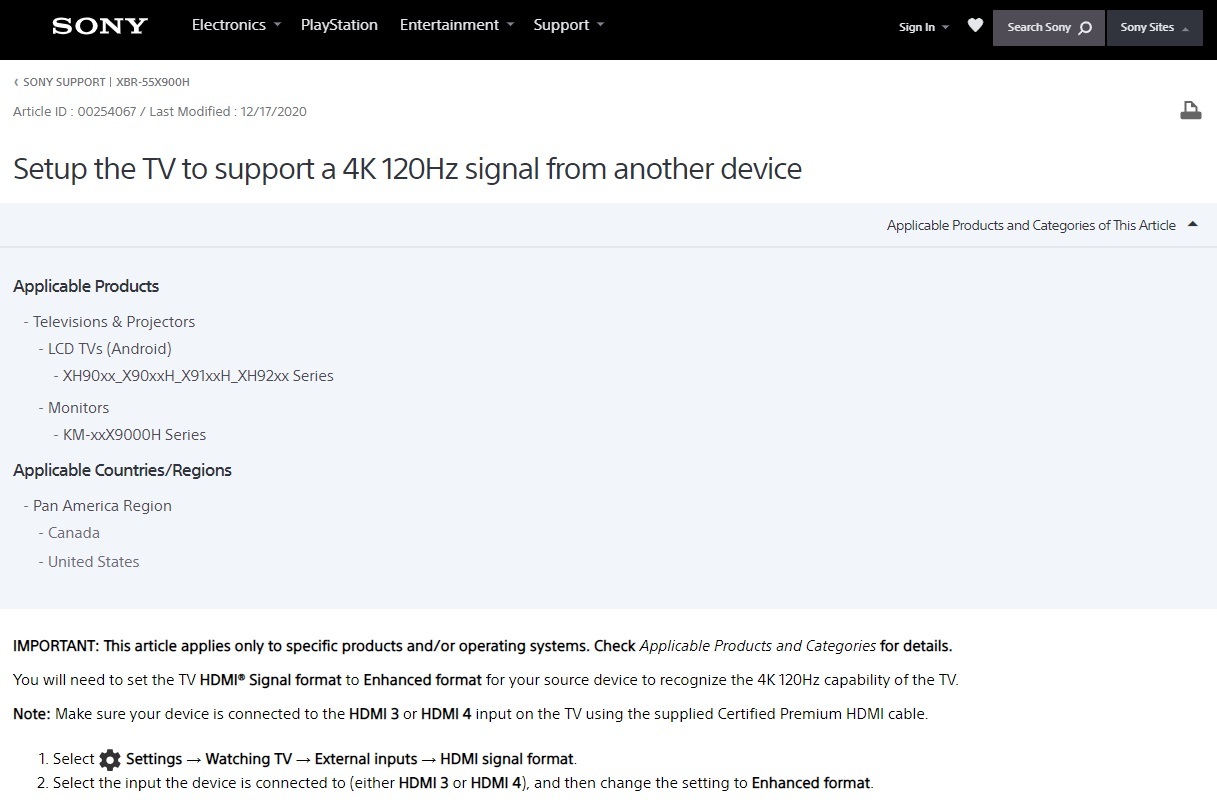The width and height of the screenshot is (1217, 809).
Task: Click the XH90xx_X90xxH series product entry
Action: 198,376
